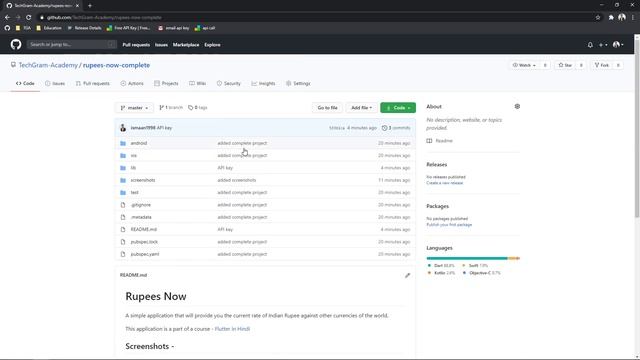The height and width of the screenshot is (360, 640).
Task: Focus the Search or jump to field
Action: (x=71, y=44)
